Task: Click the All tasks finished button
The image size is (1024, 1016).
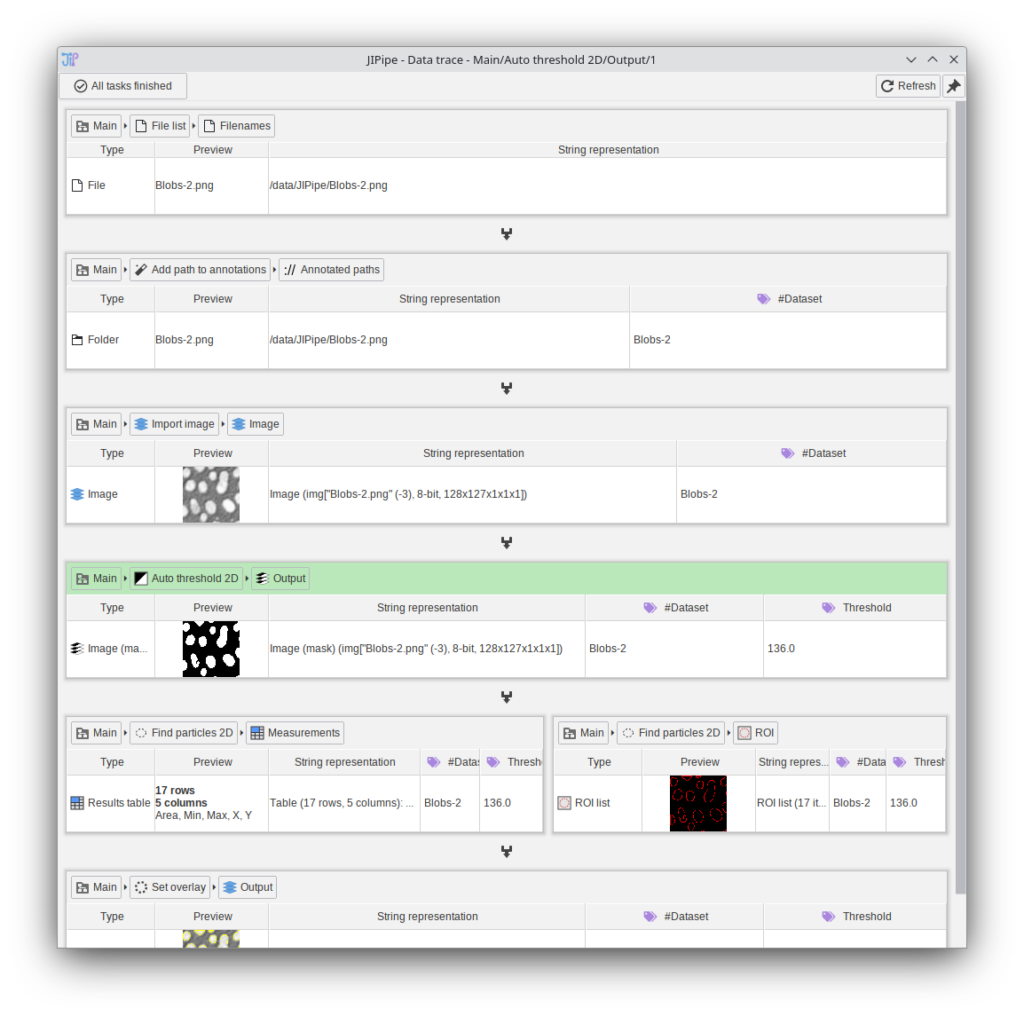Action: 123,86
